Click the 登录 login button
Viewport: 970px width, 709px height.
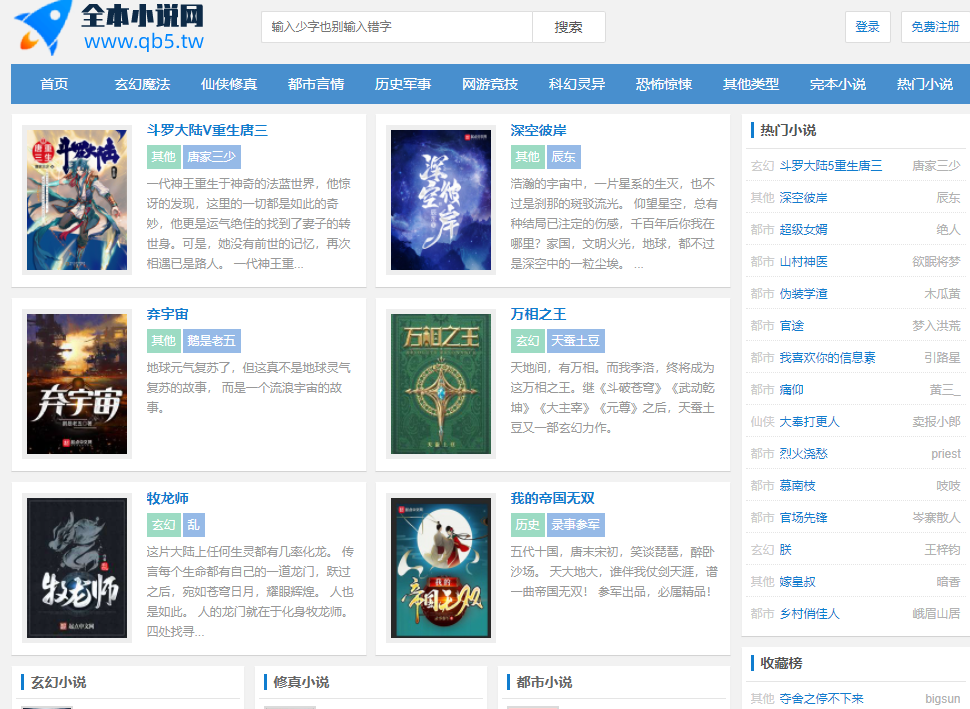(x=867, y=27)
